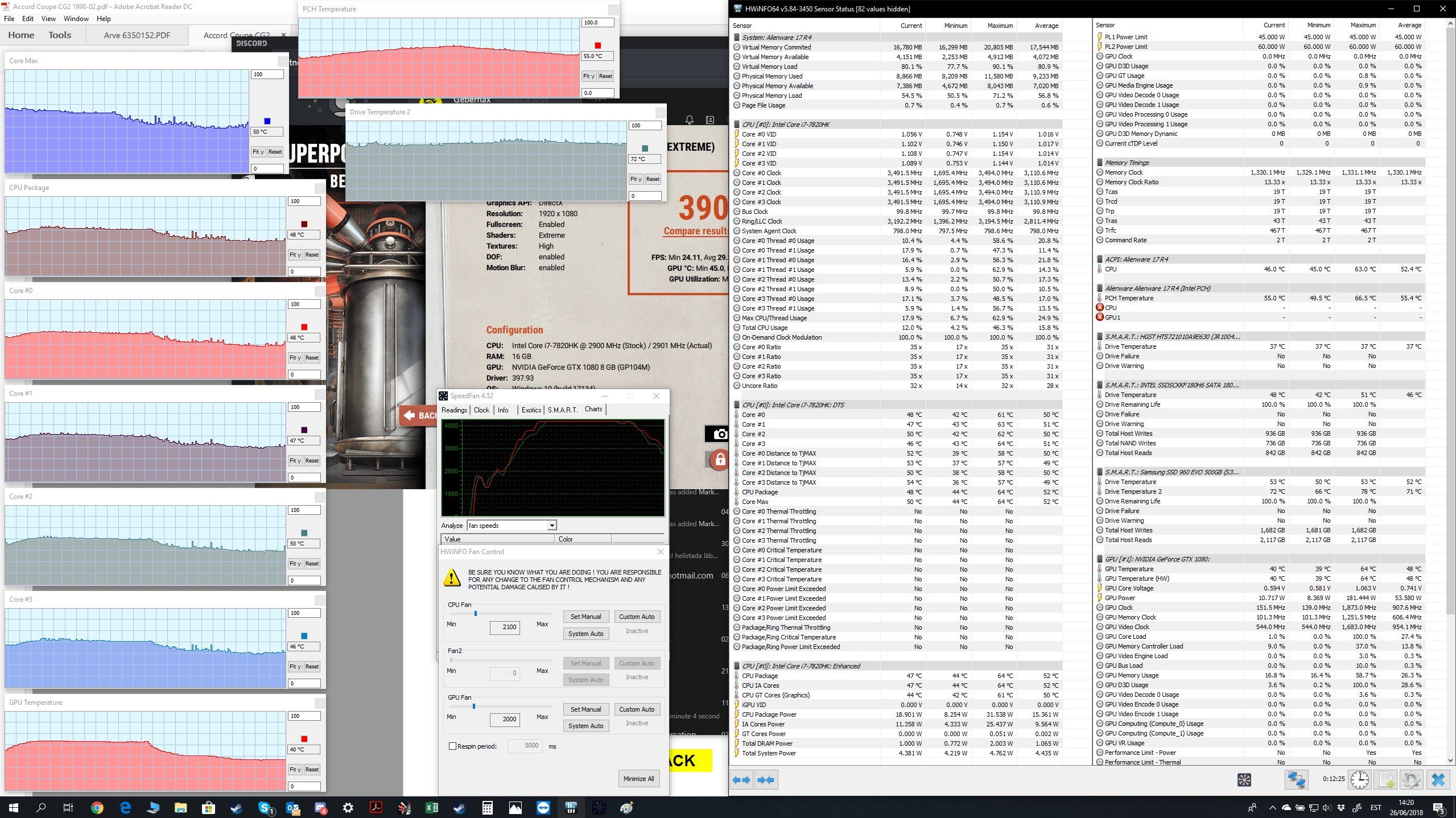
Task: Open HWiNFO fan control icon
Action: (1244, 780)
